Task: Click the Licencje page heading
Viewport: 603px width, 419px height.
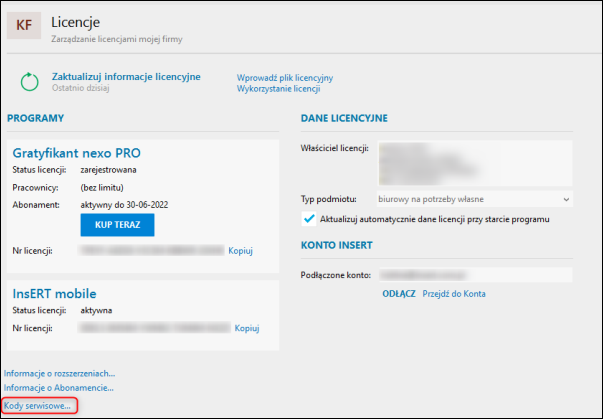Action: click(x=75, y=22)
